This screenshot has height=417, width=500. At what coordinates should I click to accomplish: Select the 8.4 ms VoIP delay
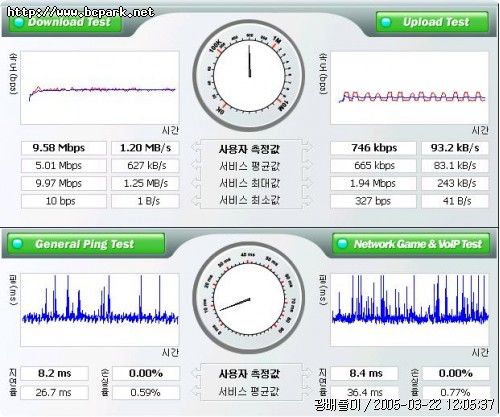click(364, 373)
